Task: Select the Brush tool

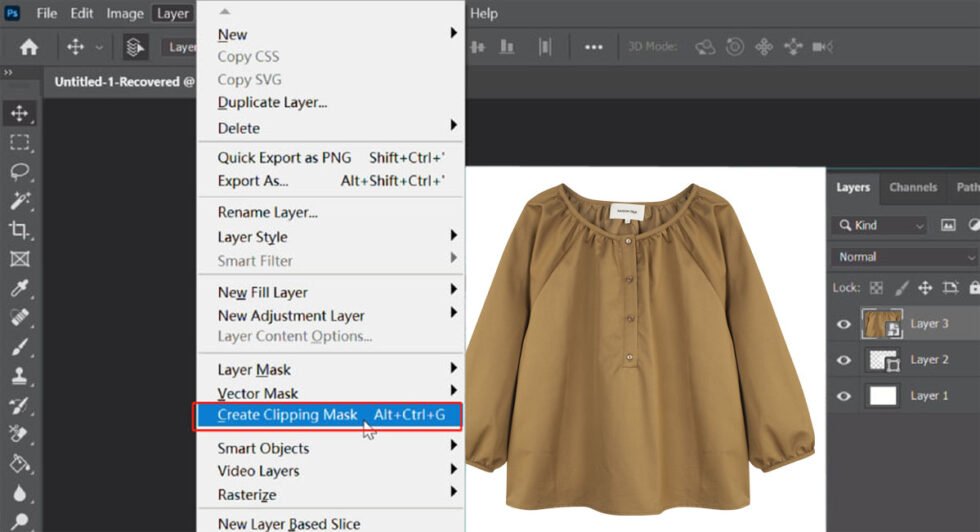Action: point(19,346)
